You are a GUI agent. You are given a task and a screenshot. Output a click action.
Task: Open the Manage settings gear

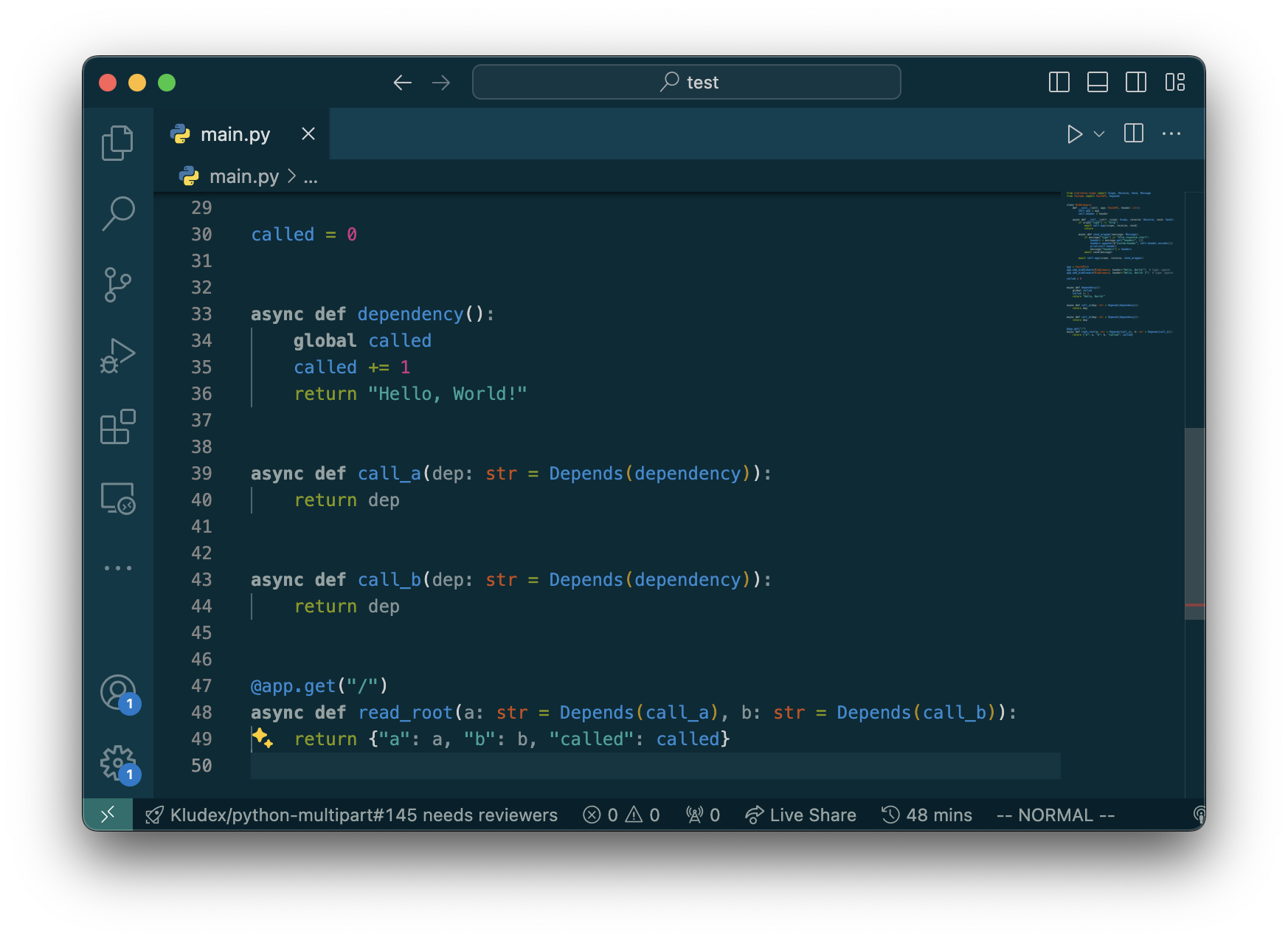[x=117, y=764]
